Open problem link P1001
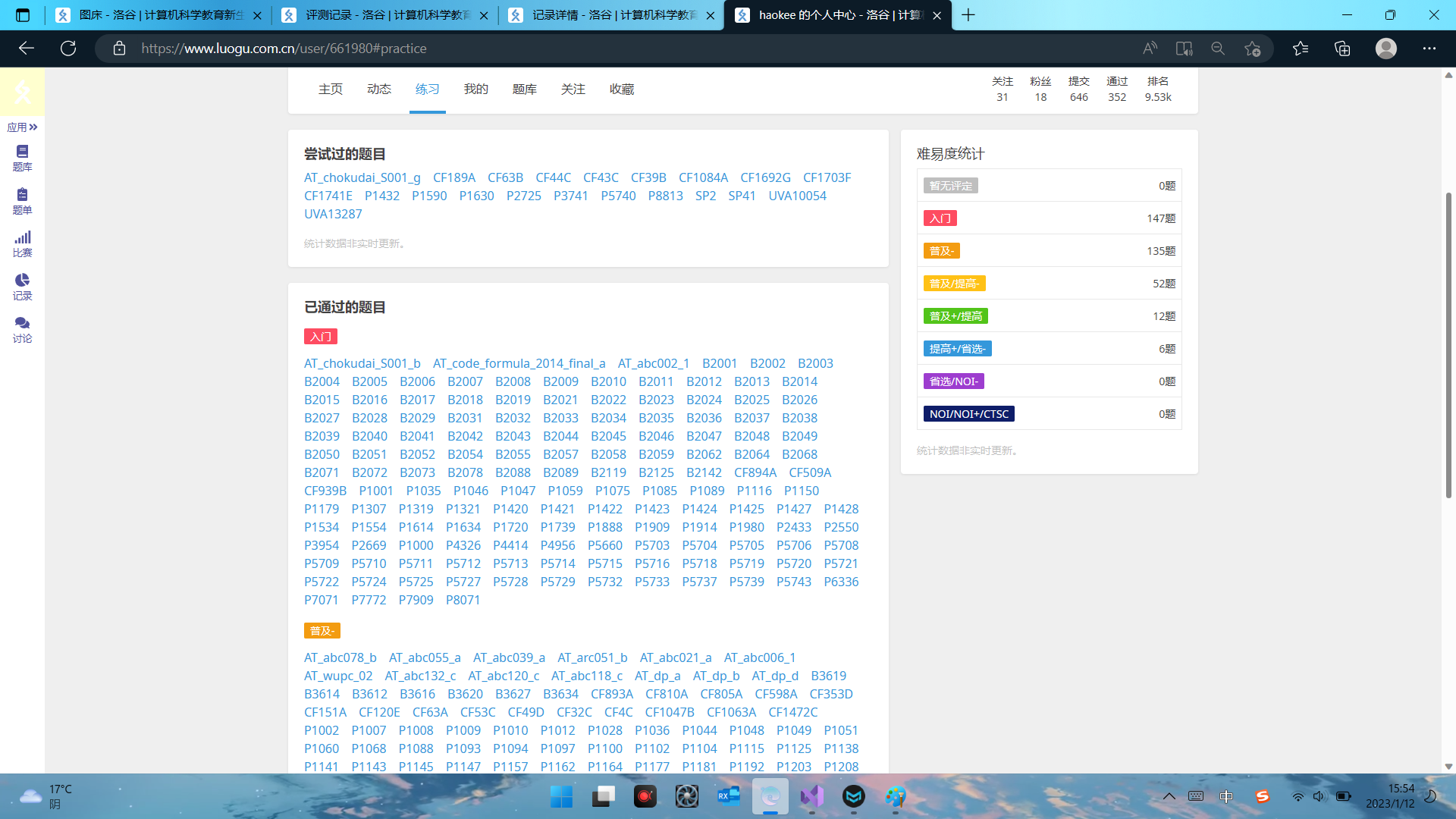The image size is (1456, 819). coord(376,491)
